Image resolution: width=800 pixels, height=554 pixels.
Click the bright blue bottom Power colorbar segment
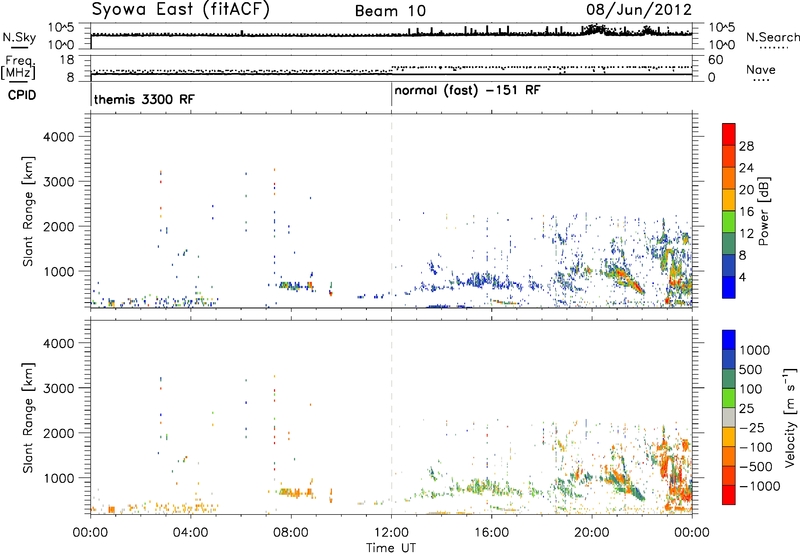[x=729, y=287]
